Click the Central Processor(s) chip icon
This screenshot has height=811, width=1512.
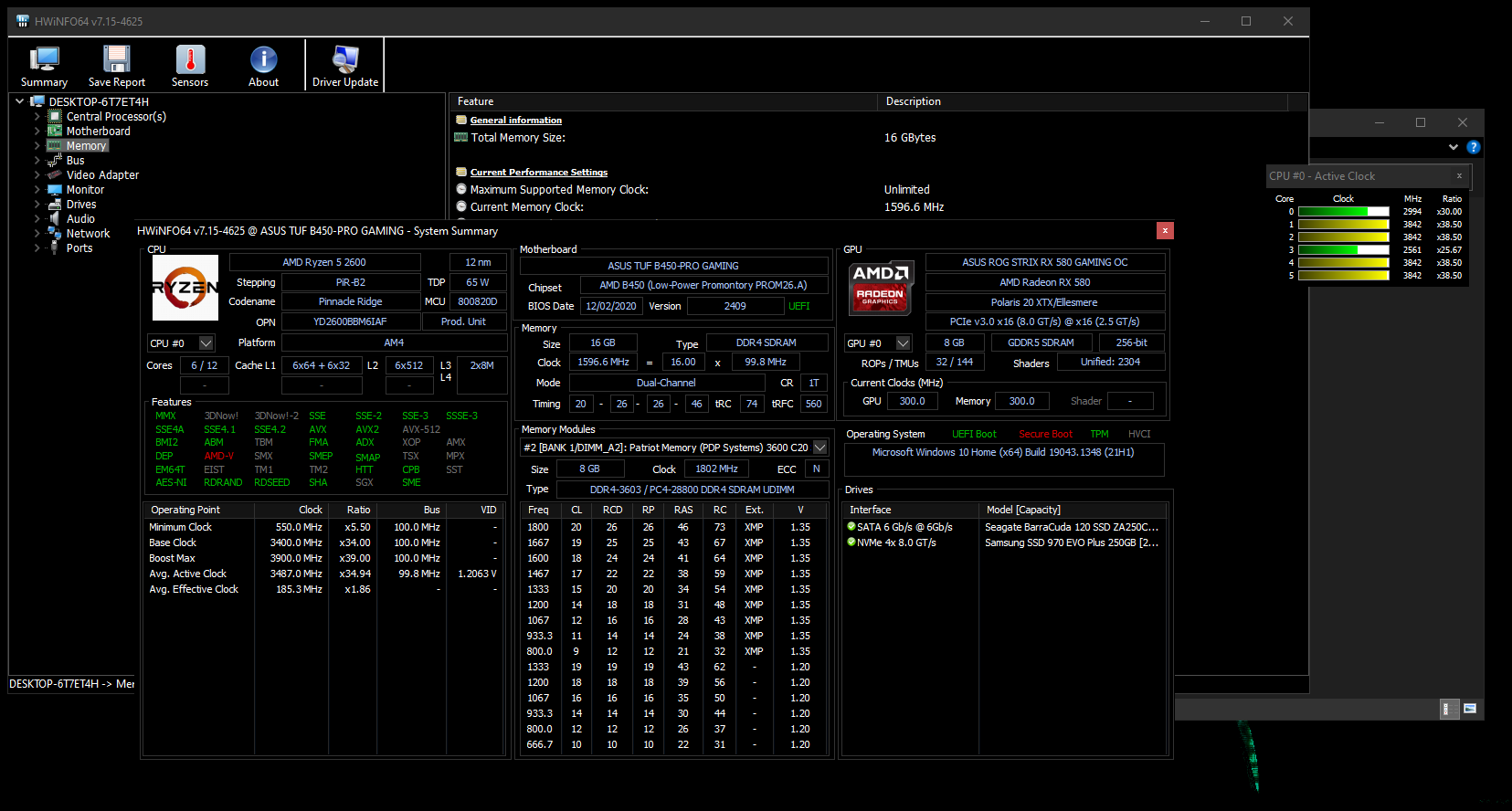click(x=55, y=116)
